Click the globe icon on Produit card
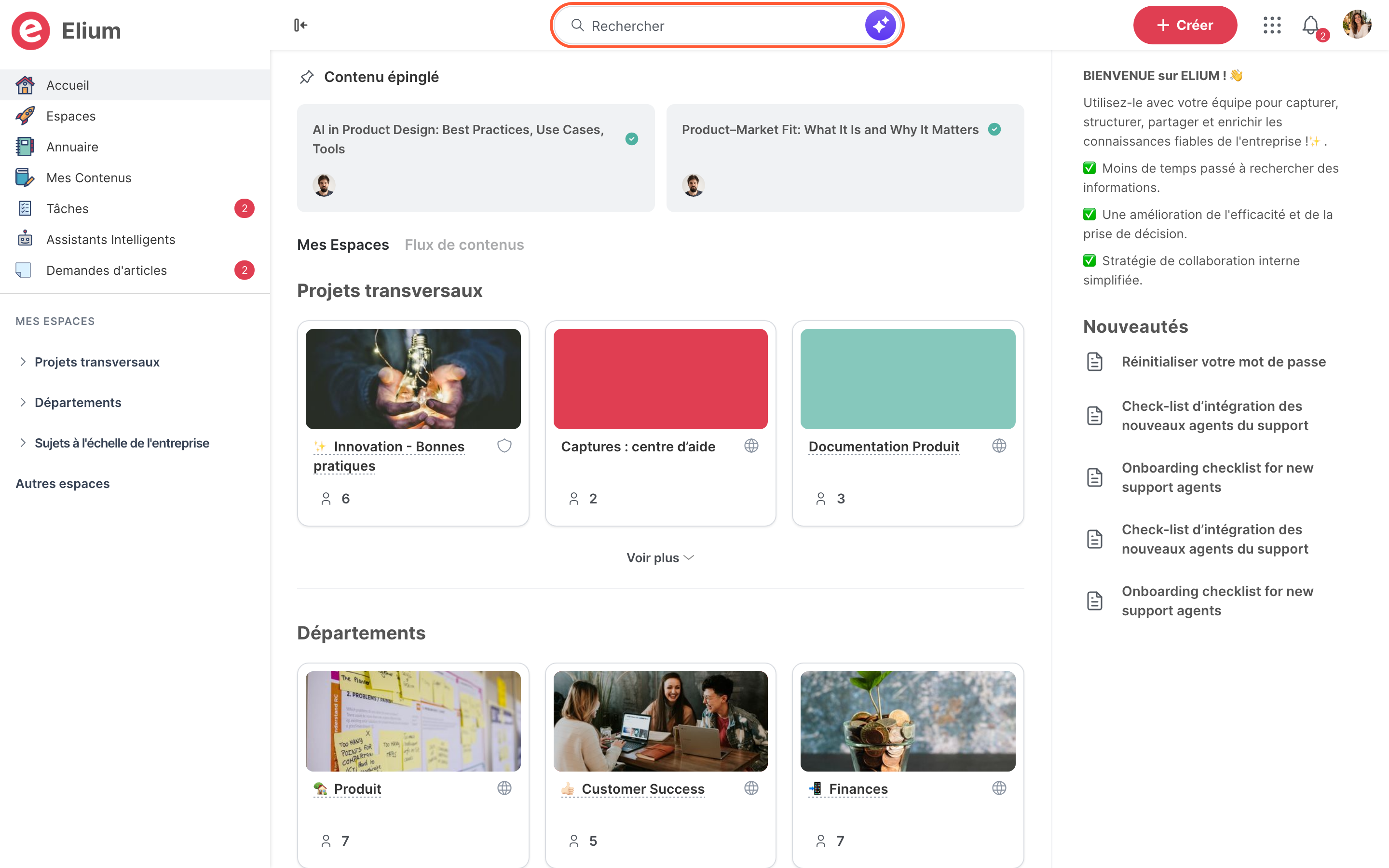Image resolution: width=1389 pixels, height=868 pixels. [504, 788]
